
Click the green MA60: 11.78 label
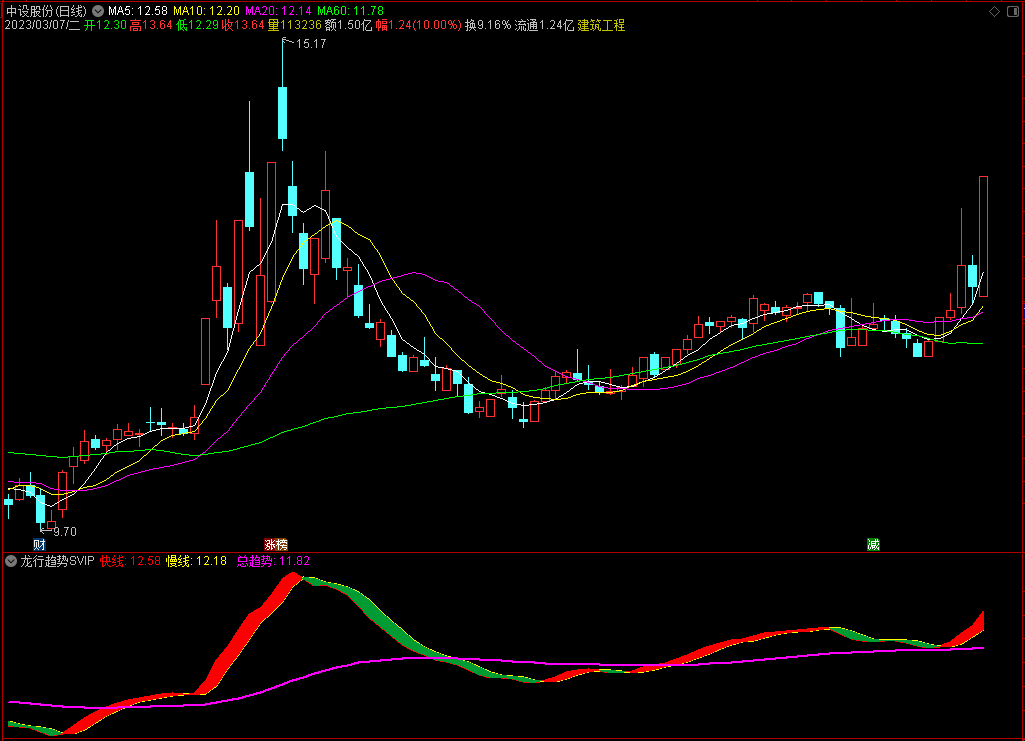(350, 11)
